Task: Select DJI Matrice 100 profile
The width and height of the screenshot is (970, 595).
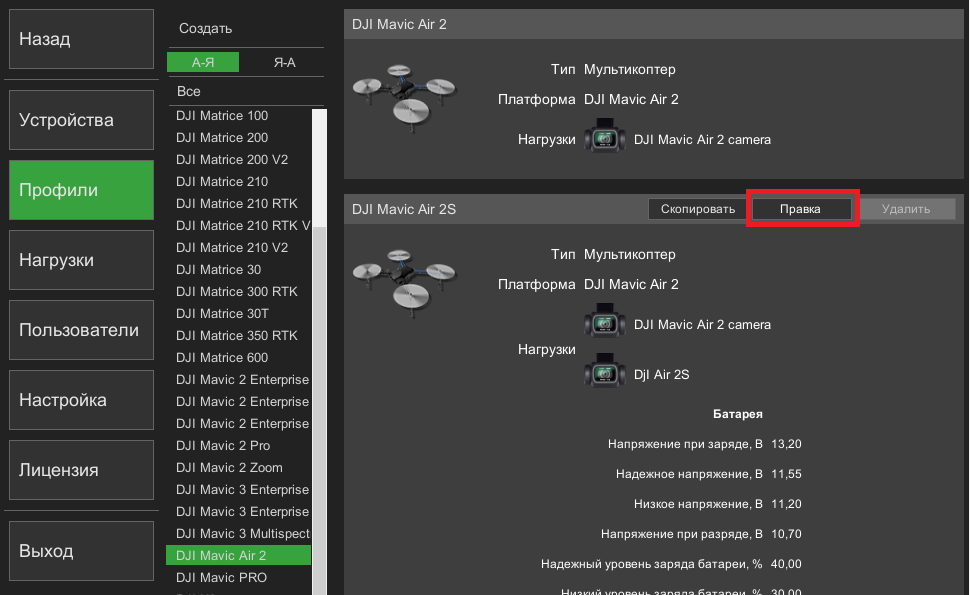Action: point(239,116)
